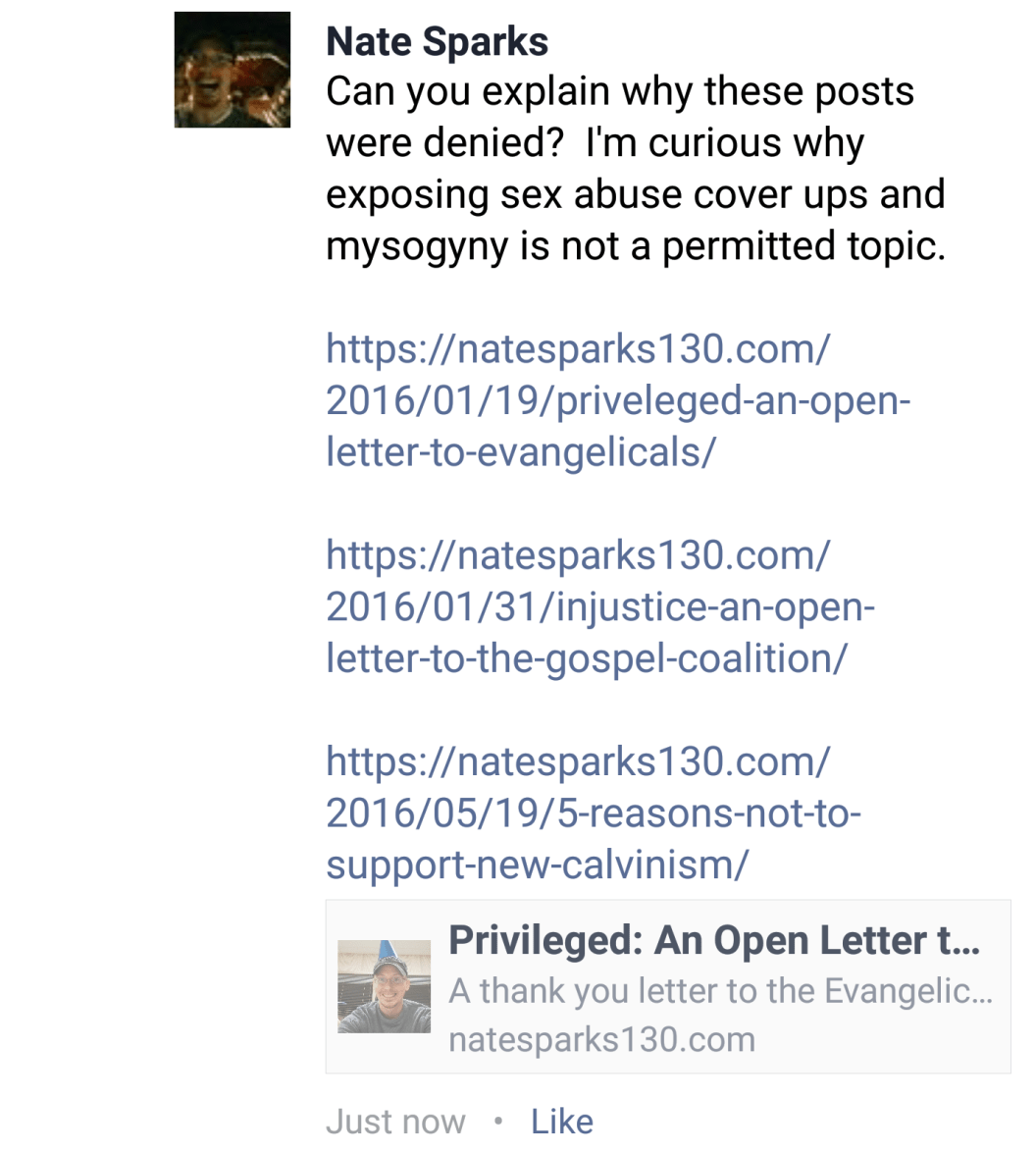Image resolution: width=1036 pixels, height=1153 pixels.
Task: Click 'letter-to-the-gospel-coalition/' link text
Action: click(587, 658)
